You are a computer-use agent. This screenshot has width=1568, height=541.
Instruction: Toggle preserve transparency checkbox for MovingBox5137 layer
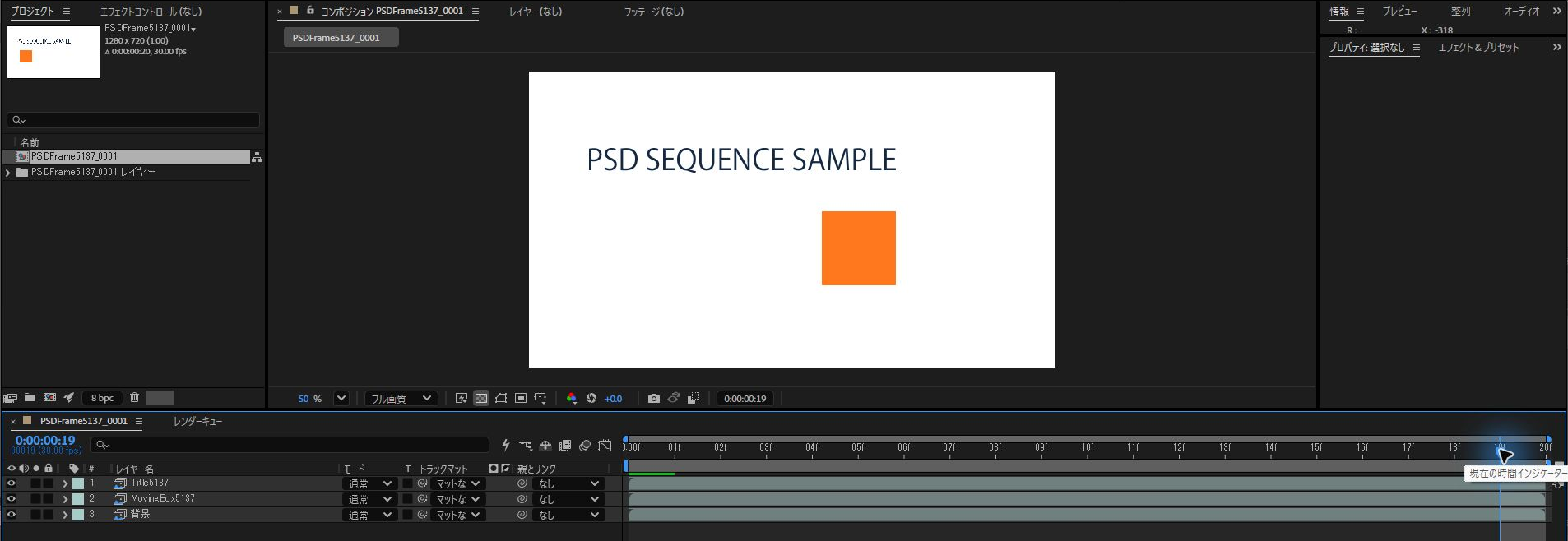click(407, 499)
